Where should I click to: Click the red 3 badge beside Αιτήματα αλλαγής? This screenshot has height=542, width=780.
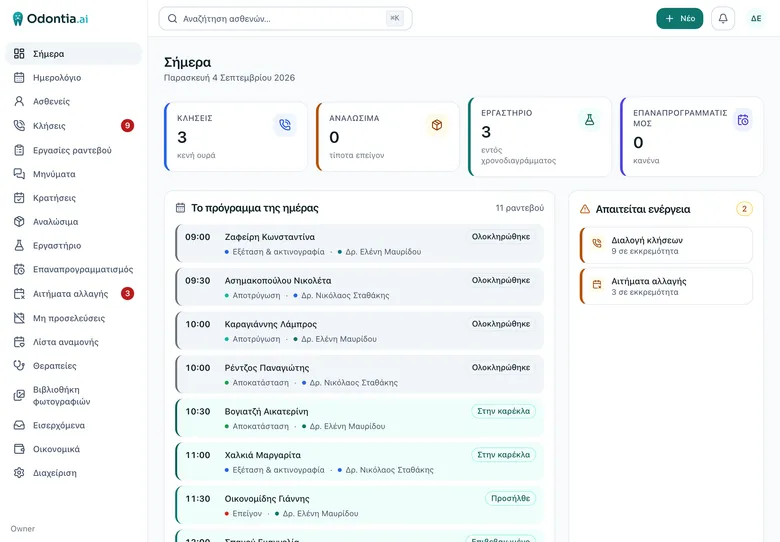pyautogui.click(x=127, y=293)
